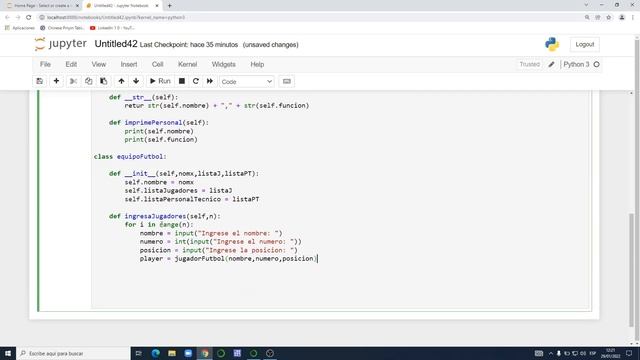The image size is (640, 360).
Task: Open the Widgets menu
Action: click(x=224, y=64)
